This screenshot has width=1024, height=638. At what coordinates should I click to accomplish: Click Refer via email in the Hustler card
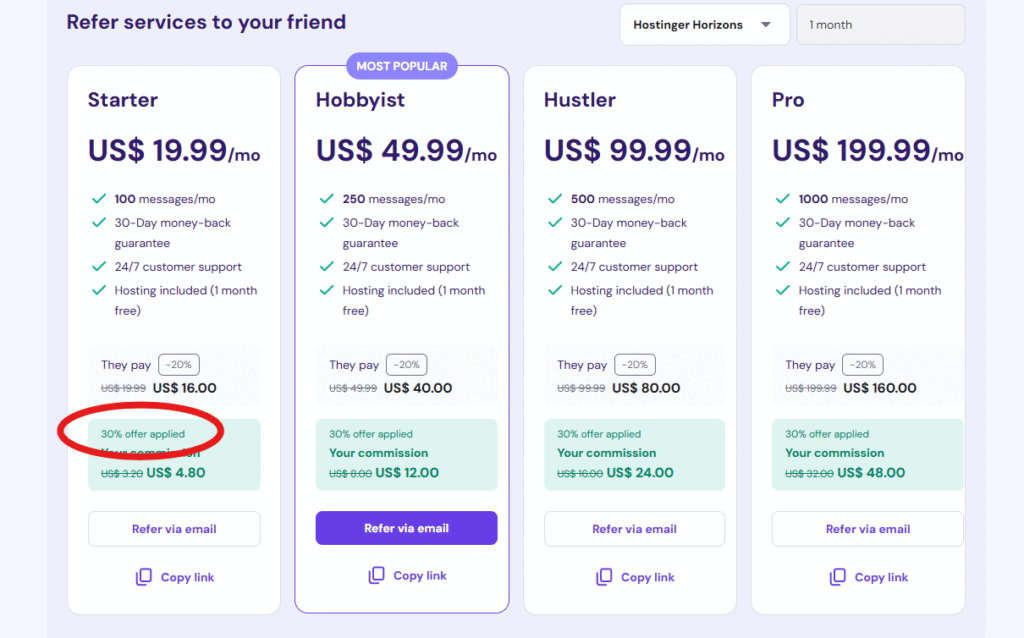point(634,529)
